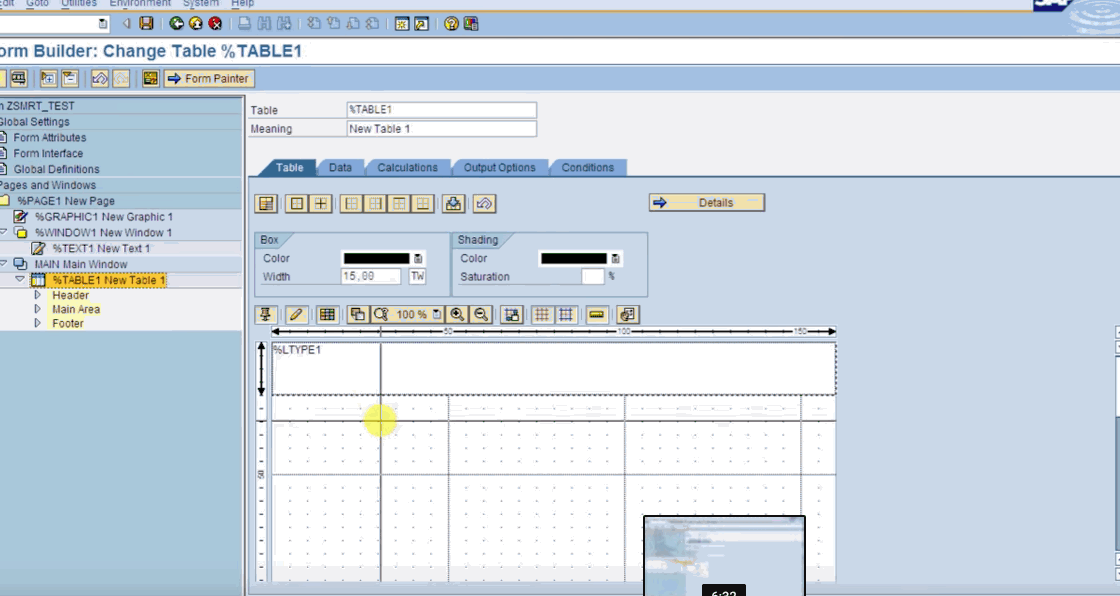1120x596 pixels.
Task: Collapse the %WINDOW1 New Window 1 node
Action: [4, 232]
